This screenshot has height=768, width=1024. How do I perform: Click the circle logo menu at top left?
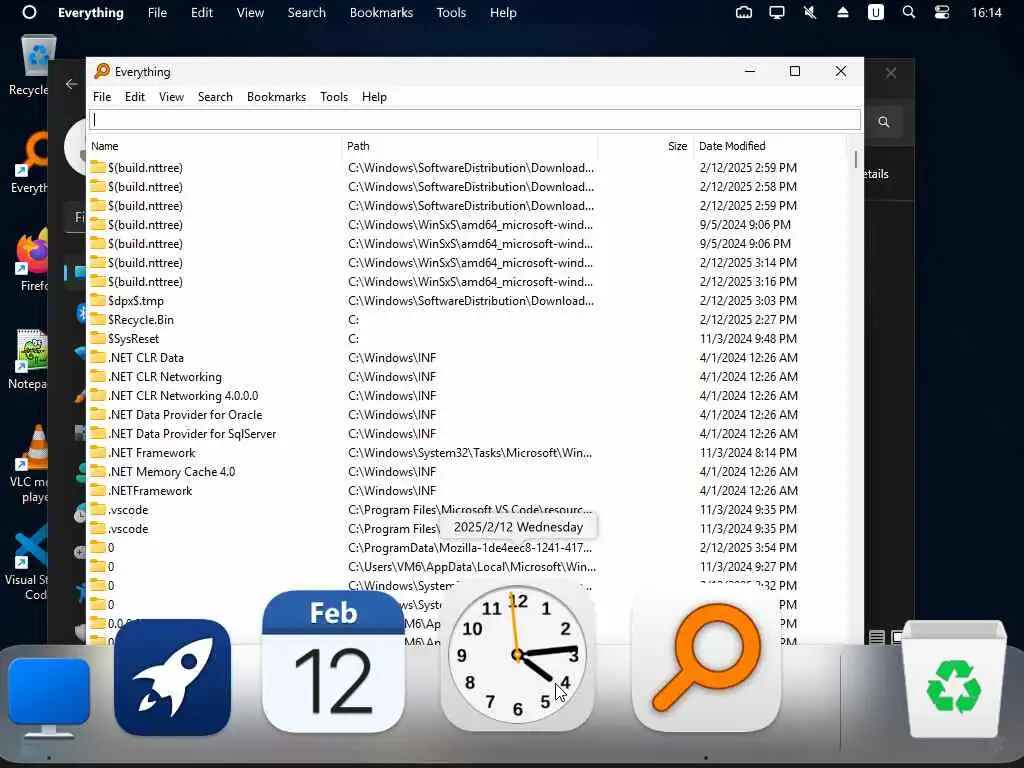pos(29,12)
